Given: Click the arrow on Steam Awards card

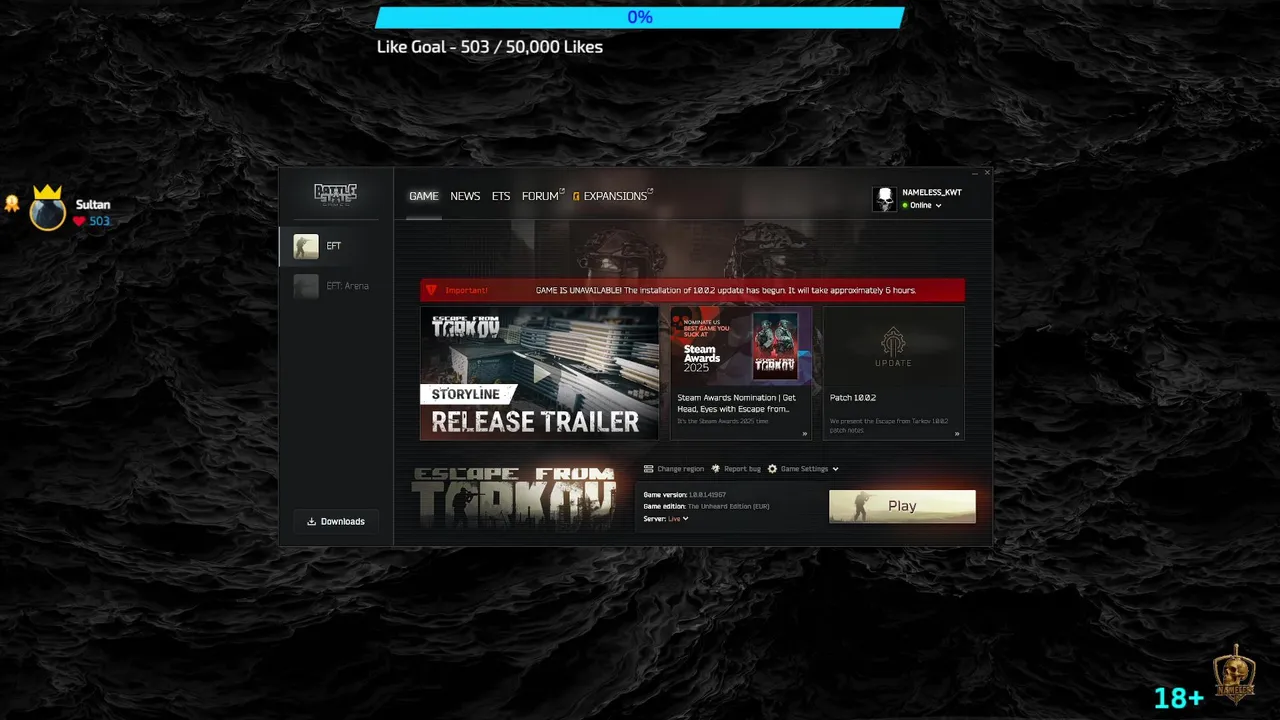Looking at the screenshot, I should pos(804,434).
